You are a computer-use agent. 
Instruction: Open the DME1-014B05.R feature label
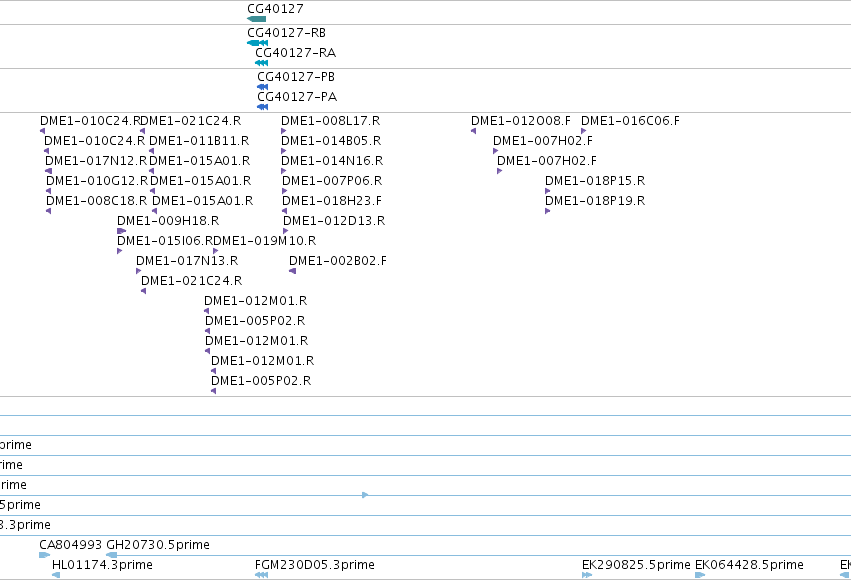coord(331,141)
